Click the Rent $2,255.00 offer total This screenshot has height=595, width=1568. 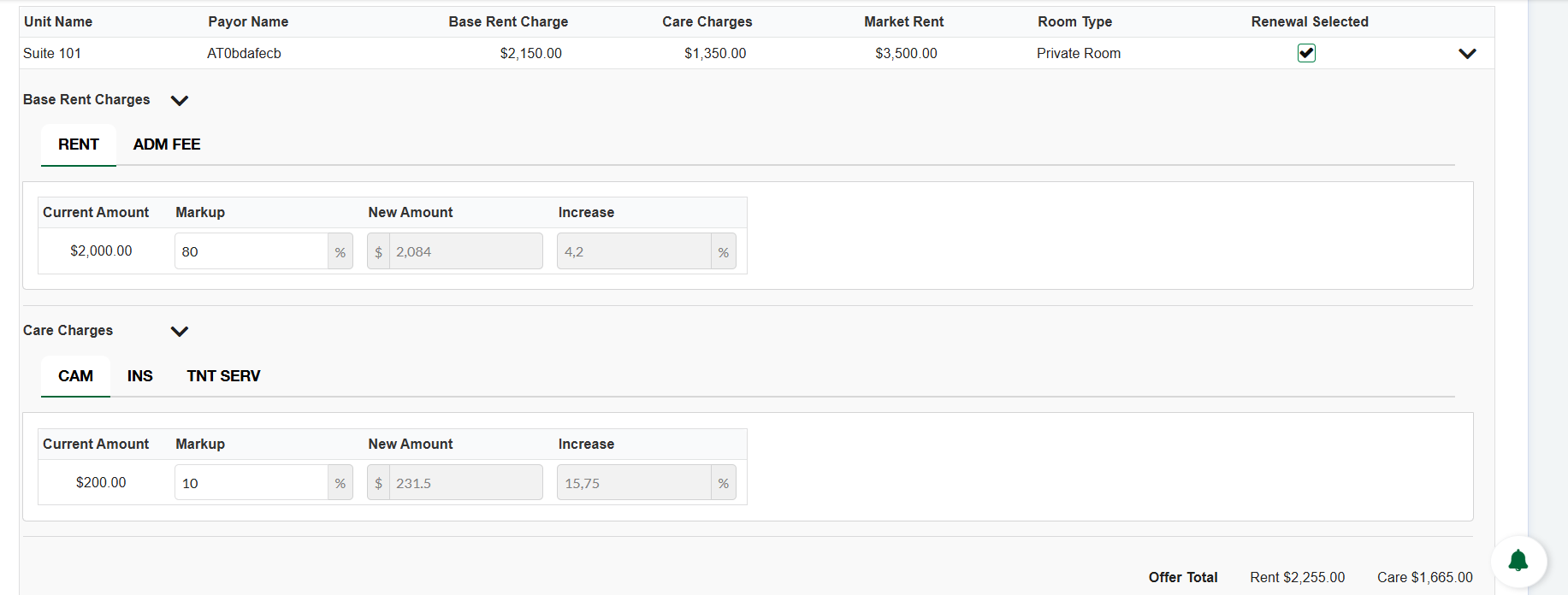(x=1298, y=577)
